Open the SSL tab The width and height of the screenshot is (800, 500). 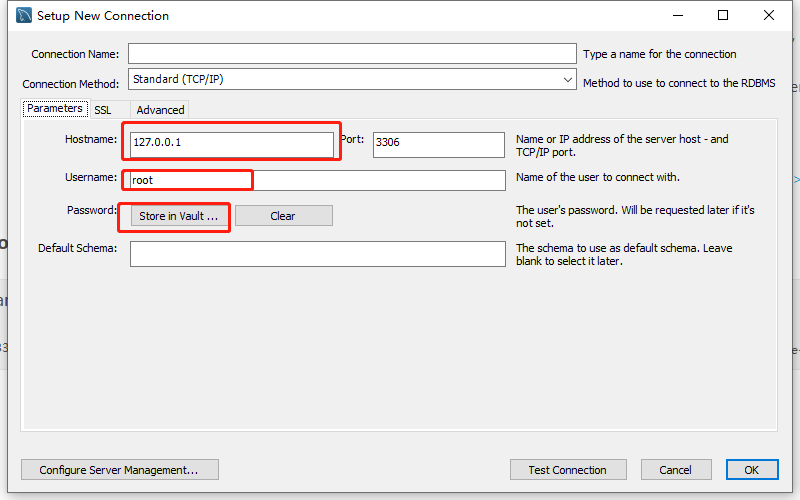[103, 110]
